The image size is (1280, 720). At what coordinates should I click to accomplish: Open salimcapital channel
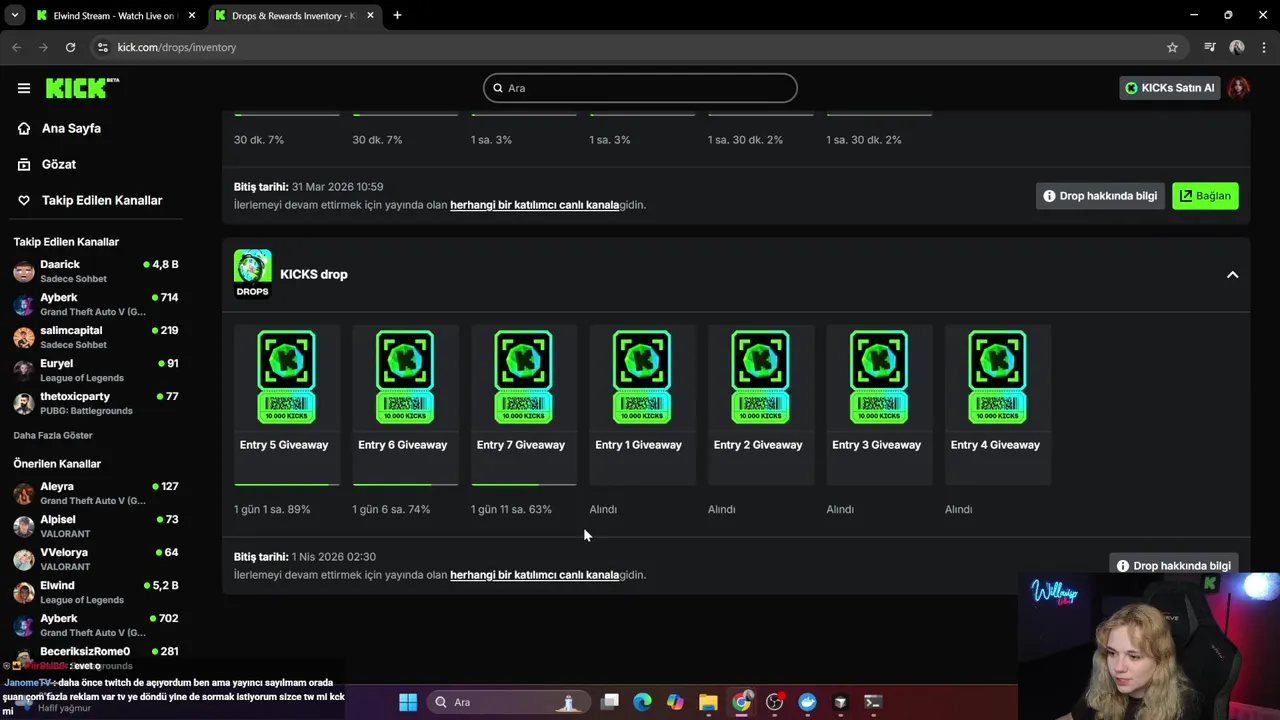96,337
